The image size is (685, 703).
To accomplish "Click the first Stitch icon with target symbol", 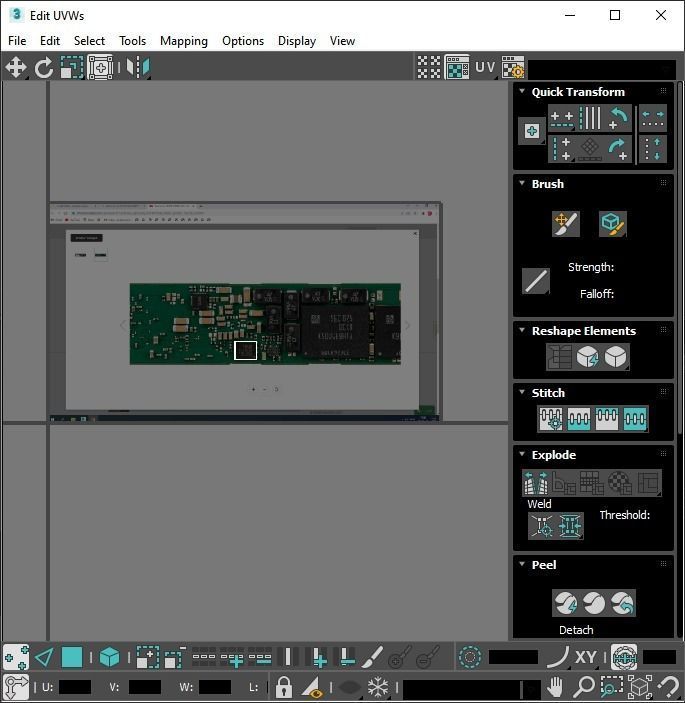I will tap(551, 419).
